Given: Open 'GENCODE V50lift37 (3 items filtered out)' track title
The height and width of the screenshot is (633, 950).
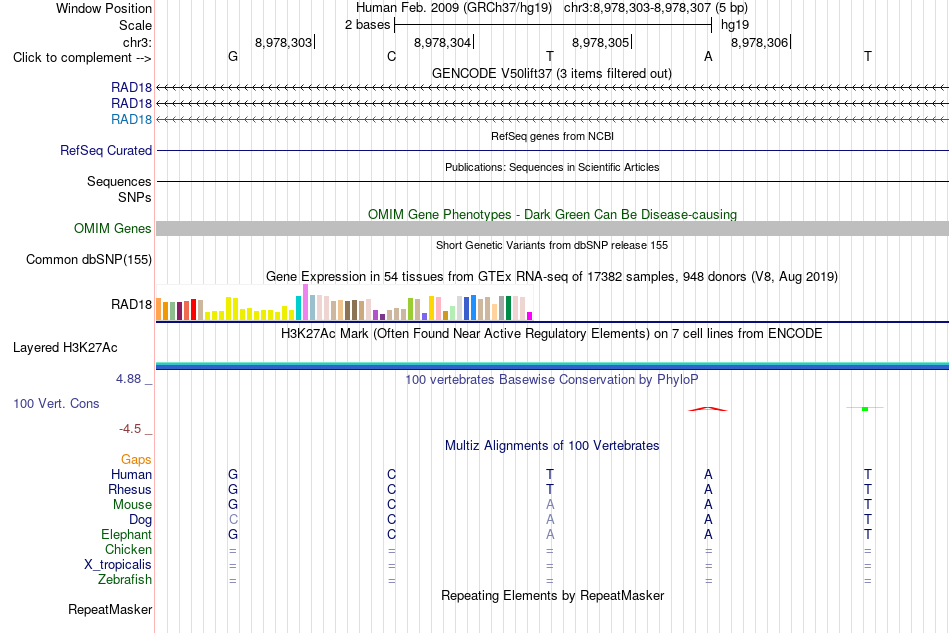Looking at the screenshot, I should point(552,73).
